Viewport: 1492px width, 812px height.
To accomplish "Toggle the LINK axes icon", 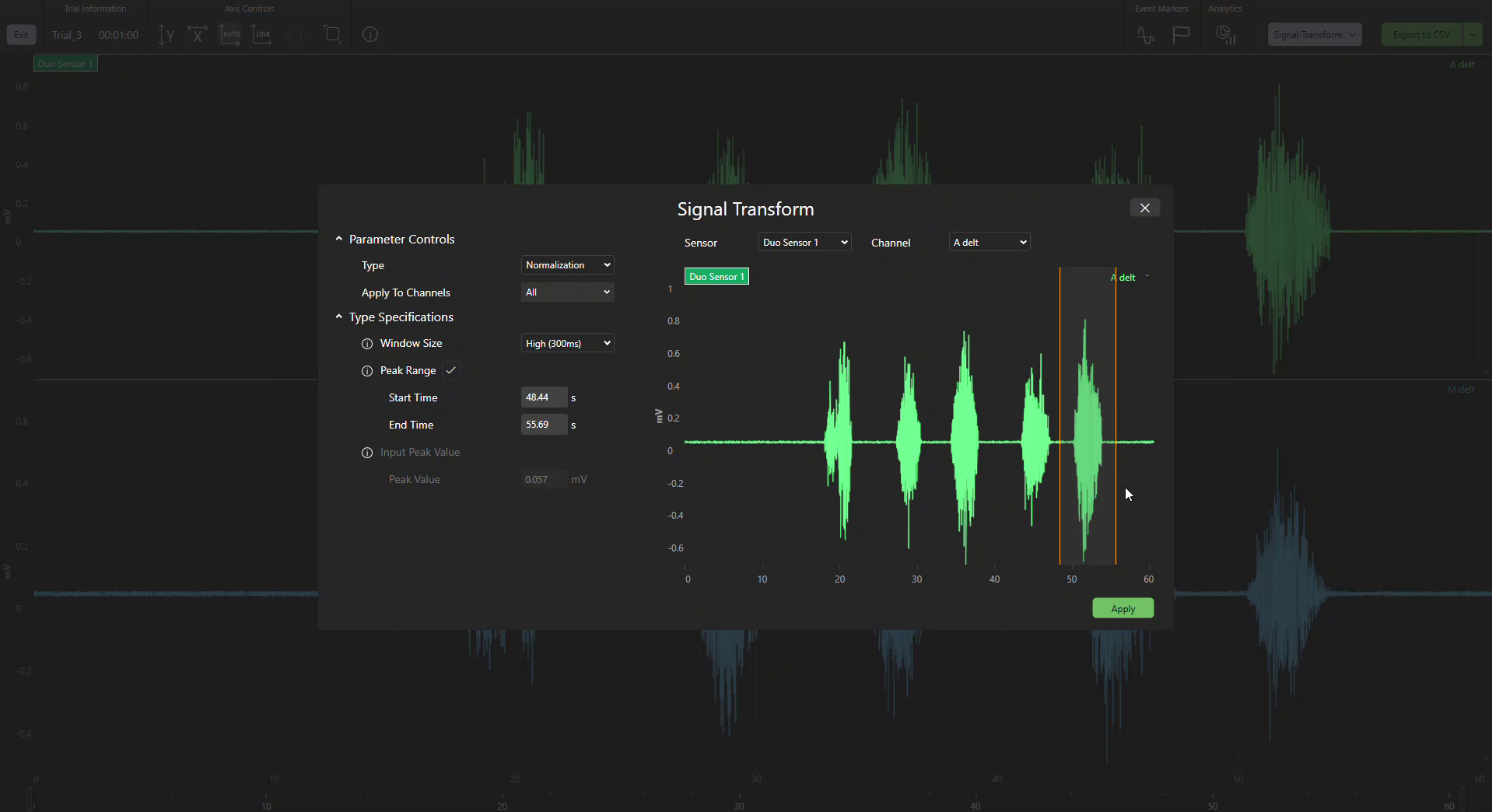I will point(262,35).
